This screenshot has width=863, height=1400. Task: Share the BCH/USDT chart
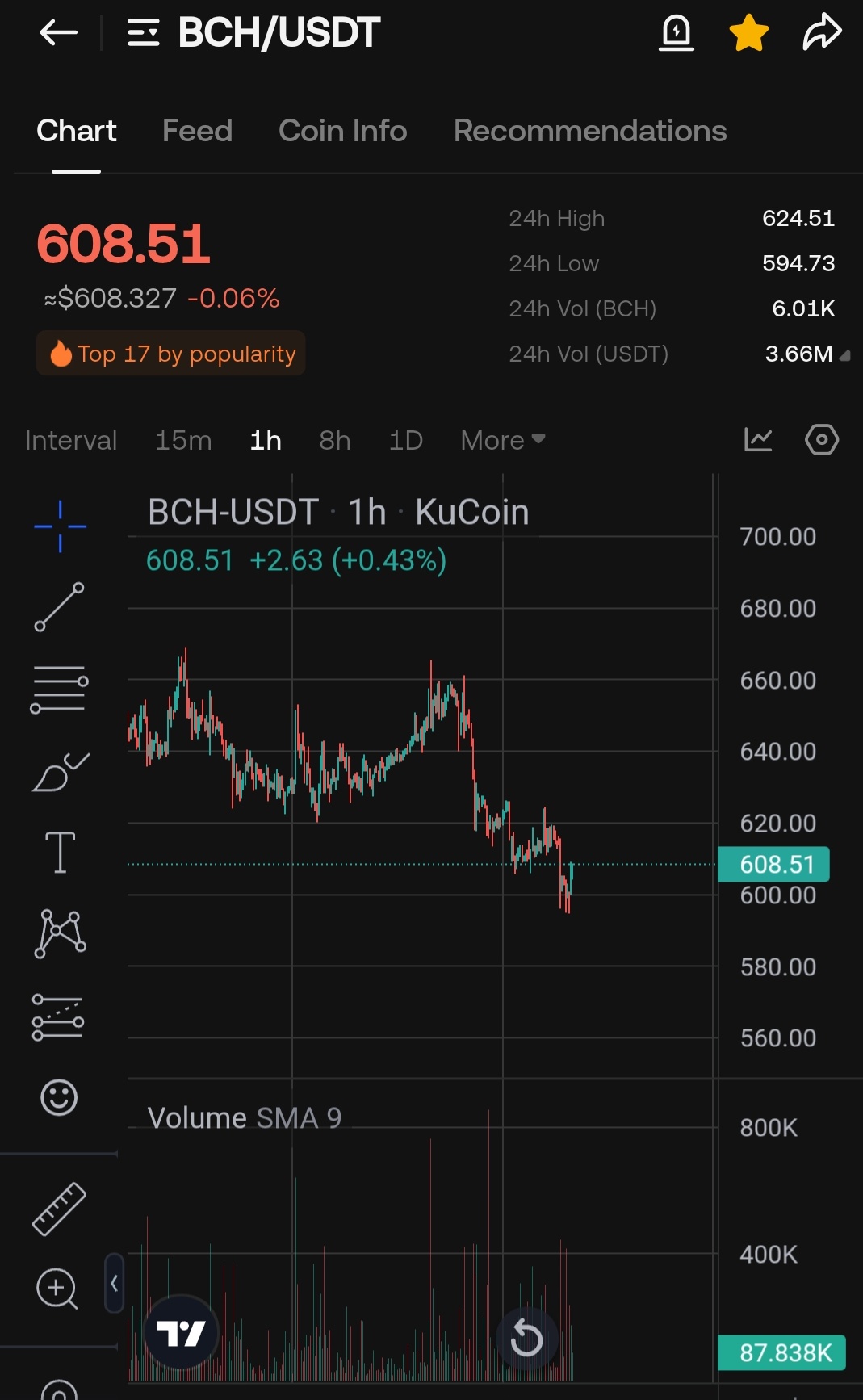coord(822,33)
